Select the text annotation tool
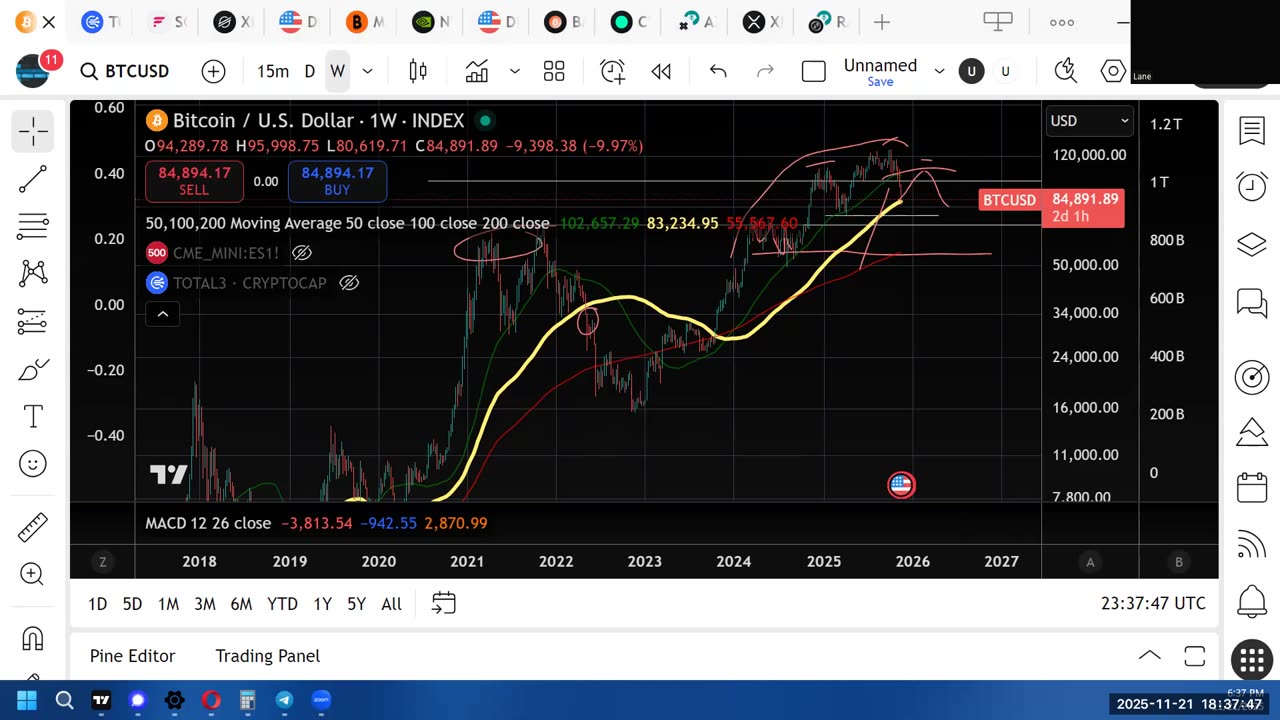The height and width of the screenshot is (720, 1280). tap(32, 417)
